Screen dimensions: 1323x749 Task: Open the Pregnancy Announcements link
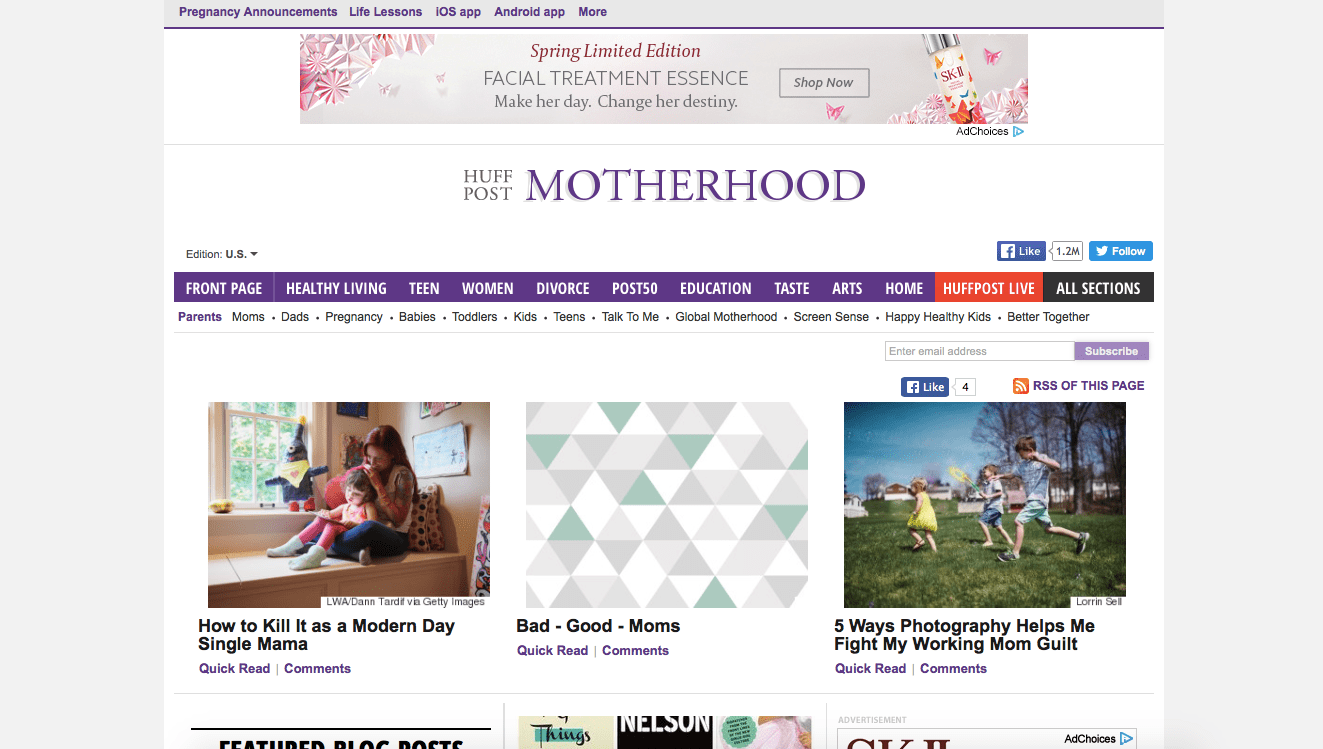258,12
